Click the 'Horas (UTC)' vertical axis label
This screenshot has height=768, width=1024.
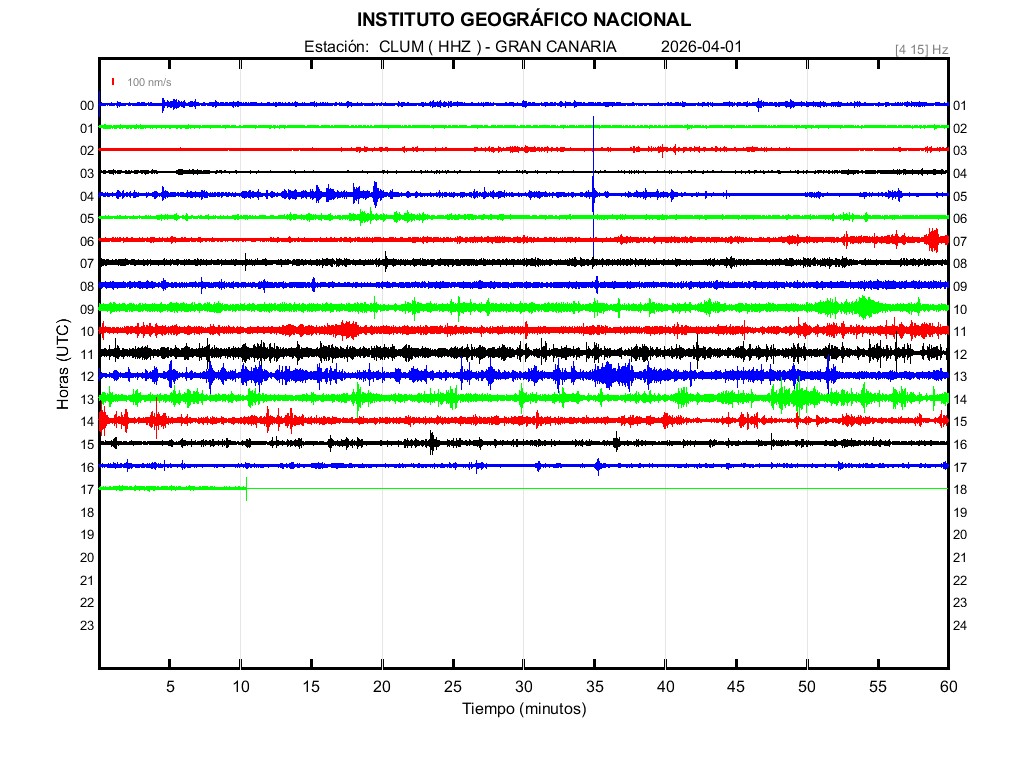pyautogui.click(x=62, y=366)
